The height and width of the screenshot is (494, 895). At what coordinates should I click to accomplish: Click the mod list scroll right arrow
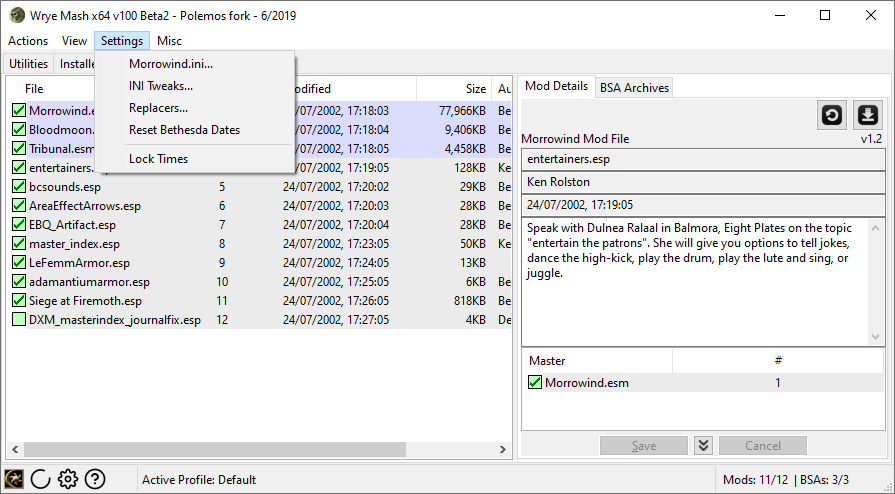(x=503, y=449)
